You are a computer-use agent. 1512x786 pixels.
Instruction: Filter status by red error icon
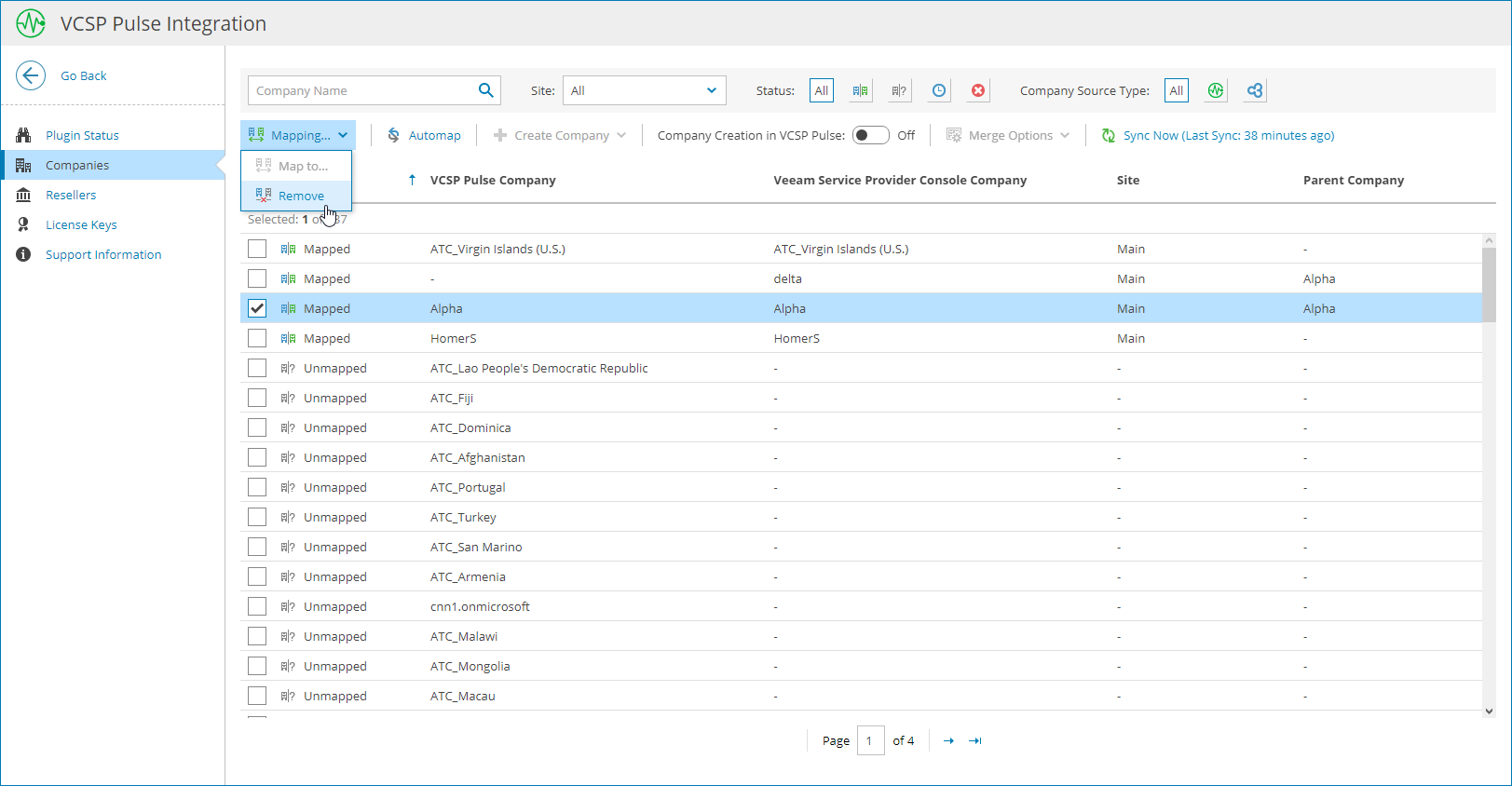pos(978,90)
